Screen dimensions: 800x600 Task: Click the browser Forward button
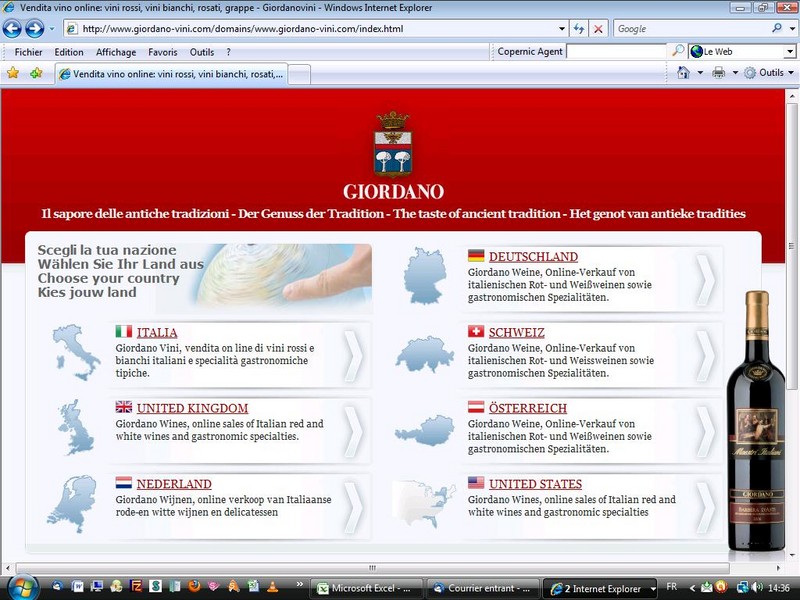[x=35, y=29]
